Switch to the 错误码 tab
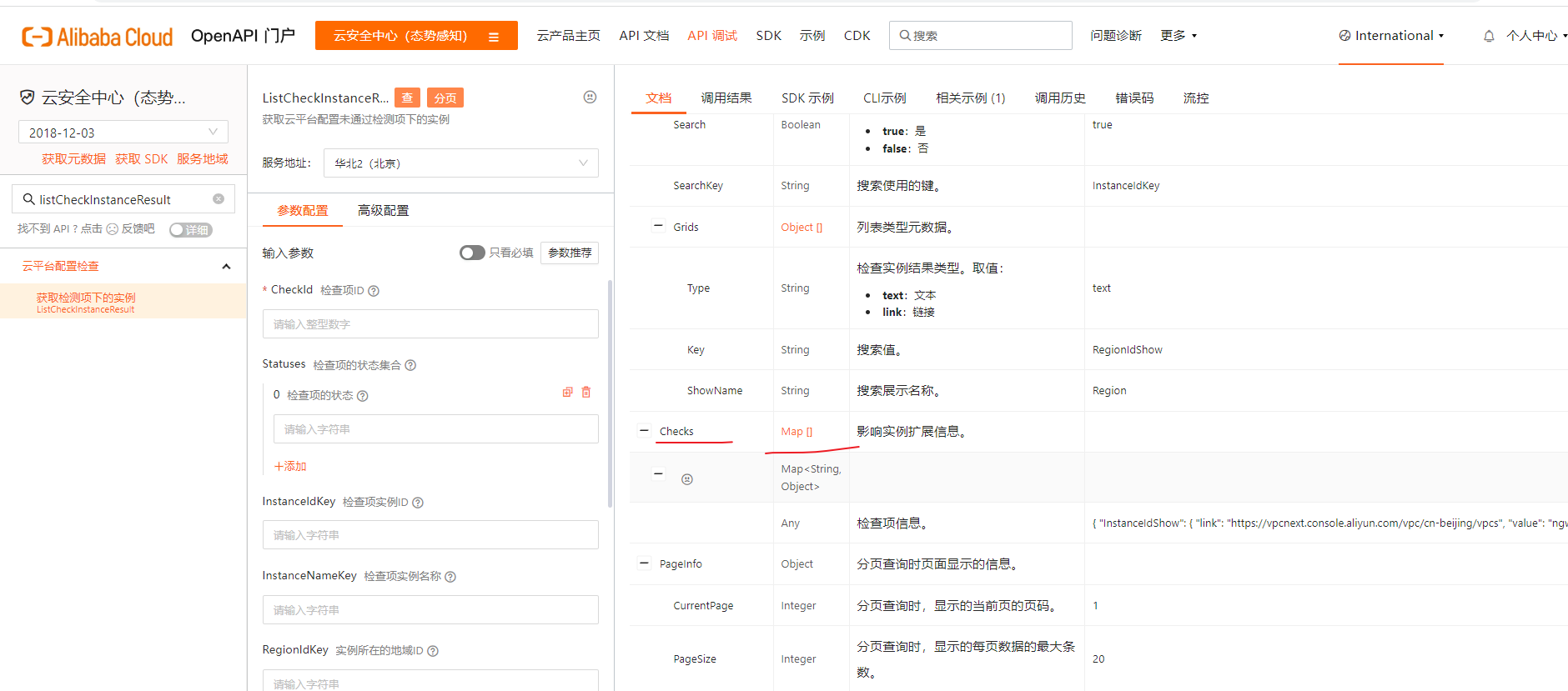This screenshot has width=1568, height=691. (x=1134, y=98)
